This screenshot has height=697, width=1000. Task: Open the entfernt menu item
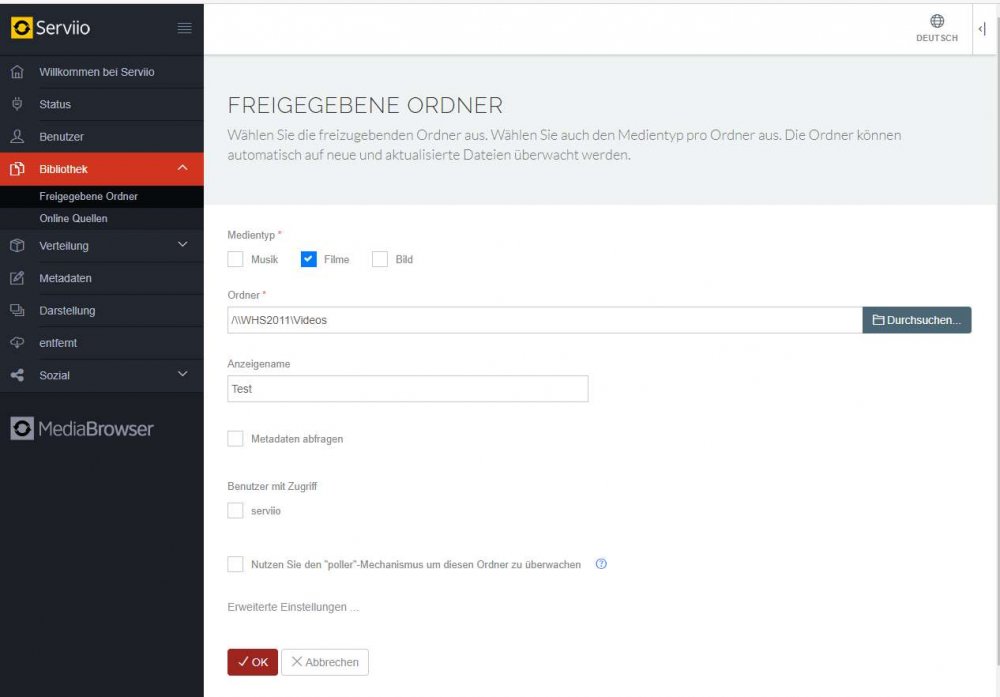(101, 342)
